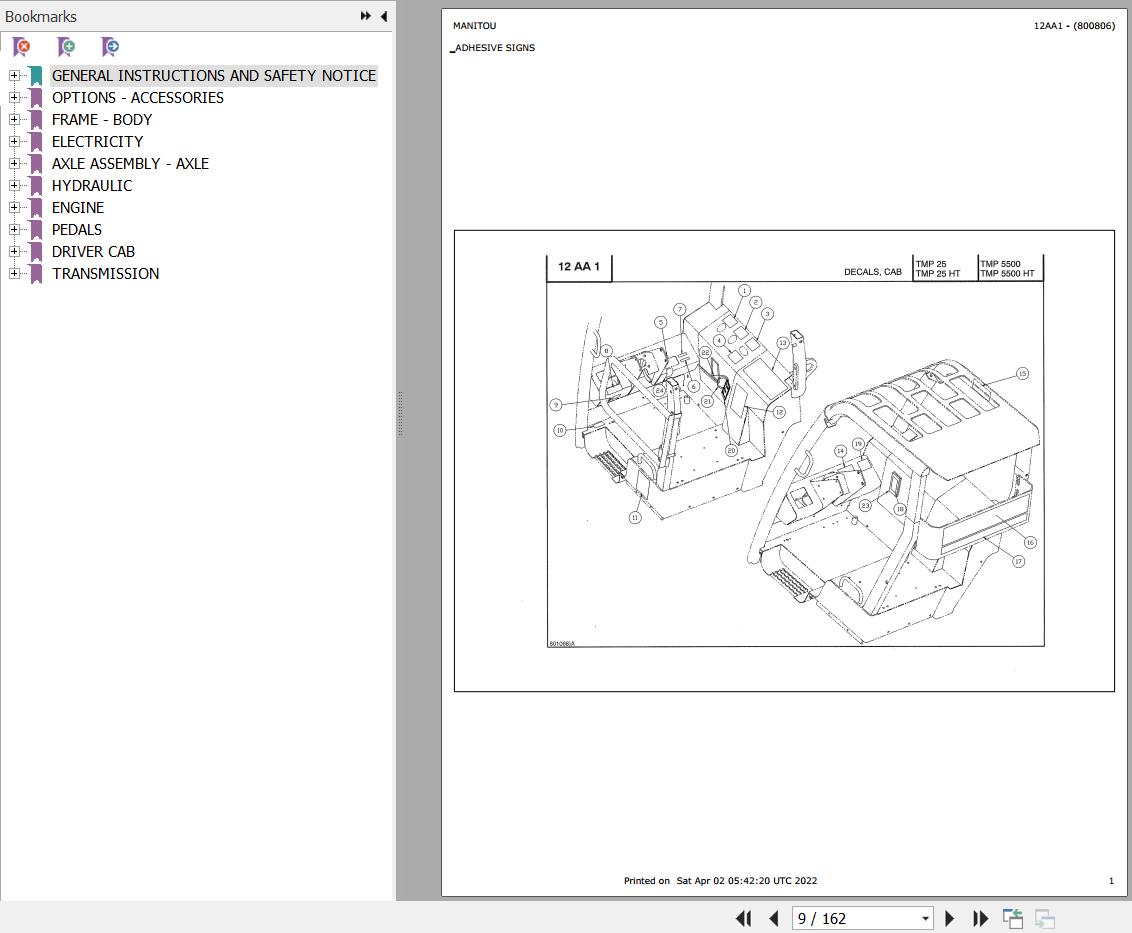1132x933 pixels.
Task: Jump to the first page
Action: pos(743,918)
